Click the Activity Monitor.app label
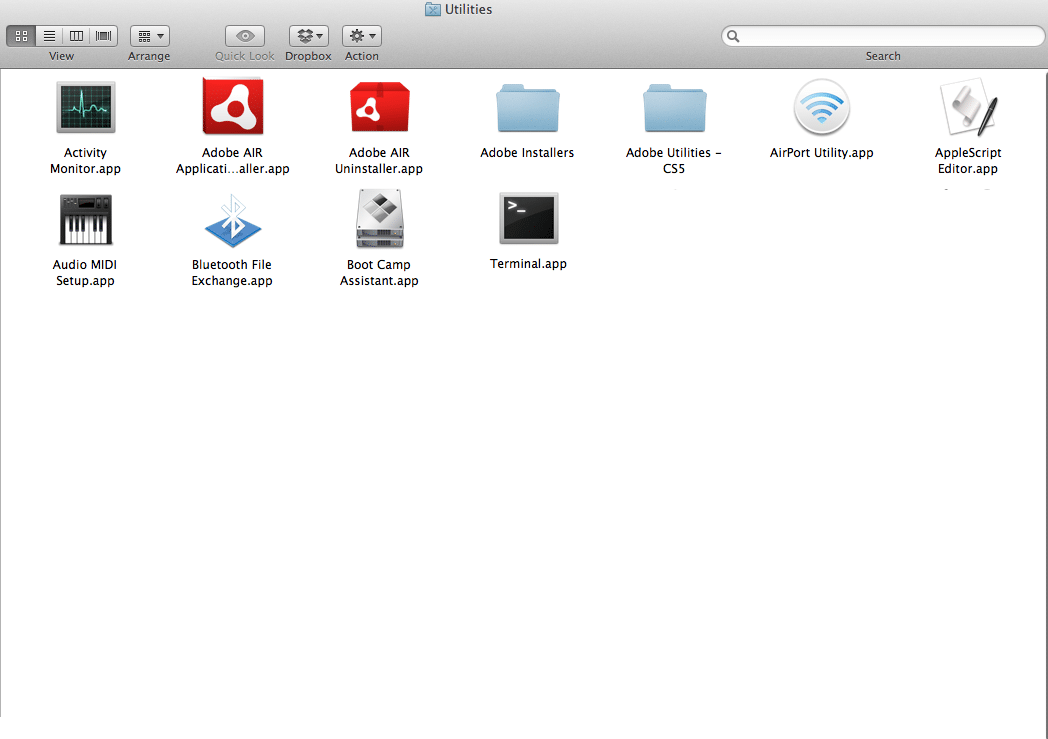 coord(86,161)
